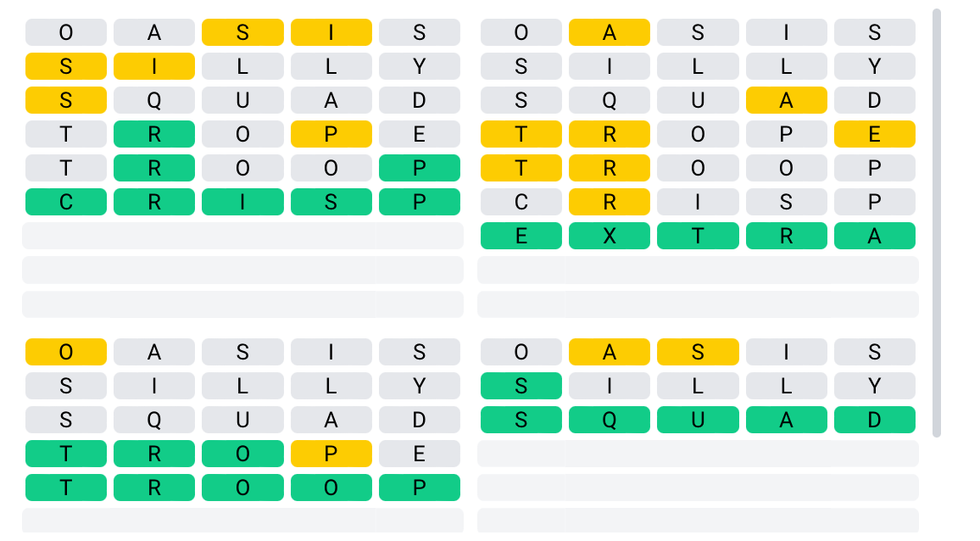Click the vertical scrollbar on the right edge
Viewport: 980px width, 541px height.
pos(936,220)
